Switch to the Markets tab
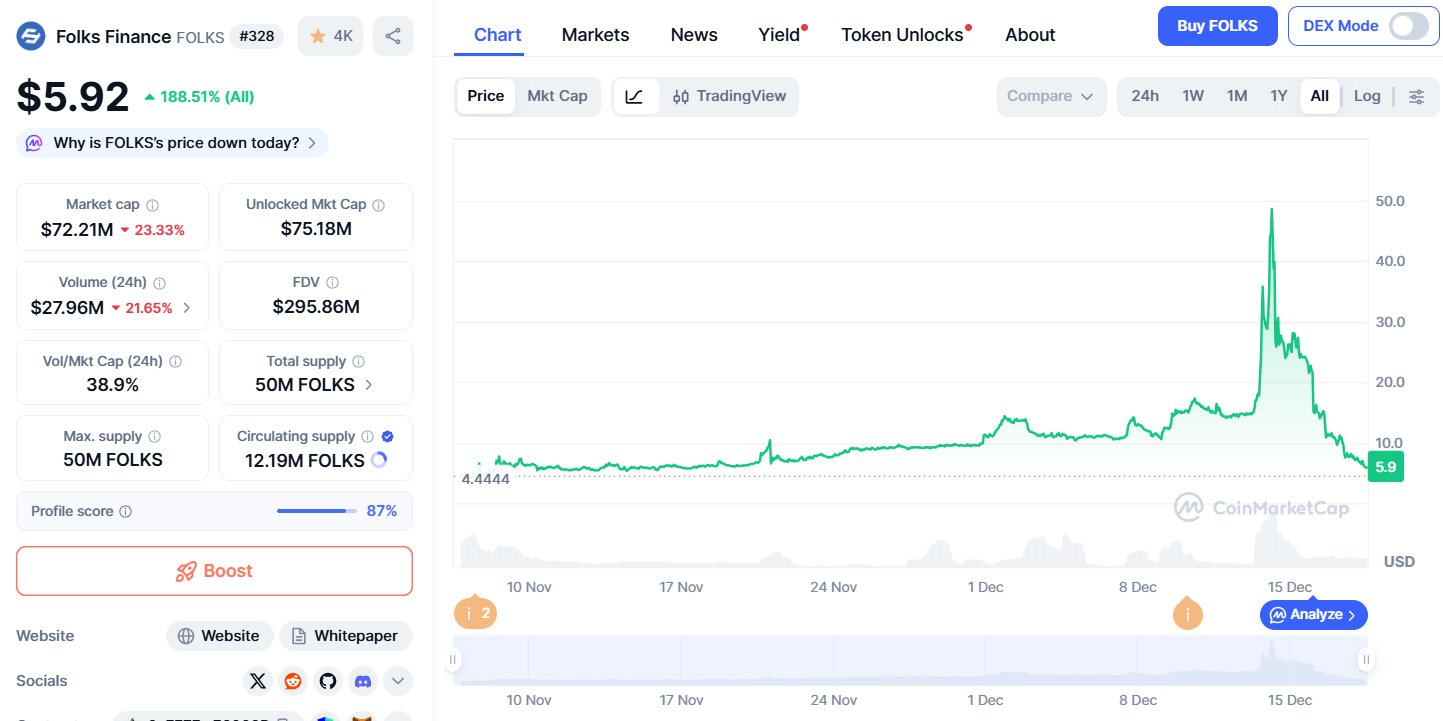Image resolution: width=1443 pixels, height=721 pixels. click(595, 35)
